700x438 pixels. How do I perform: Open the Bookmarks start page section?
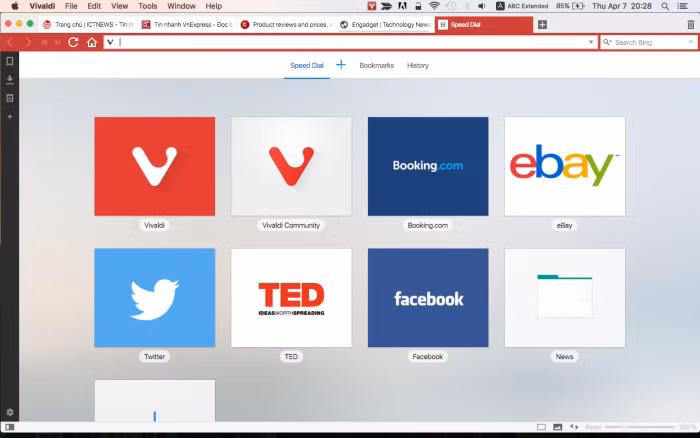pyautogui.click(x=377, y=65)
